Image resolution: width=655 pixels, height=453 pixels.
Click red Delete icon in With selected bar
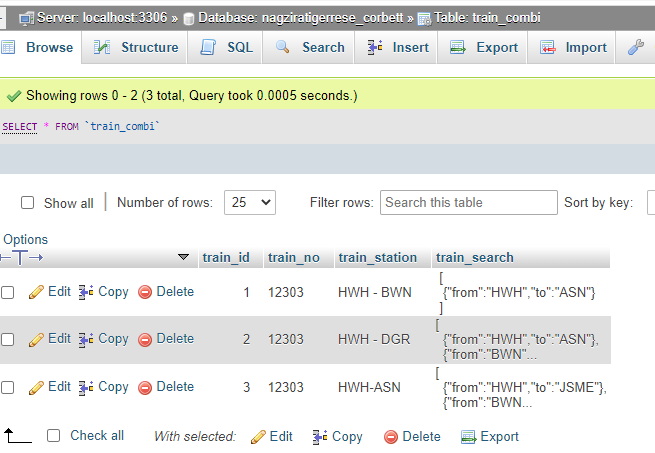(391, 437)
